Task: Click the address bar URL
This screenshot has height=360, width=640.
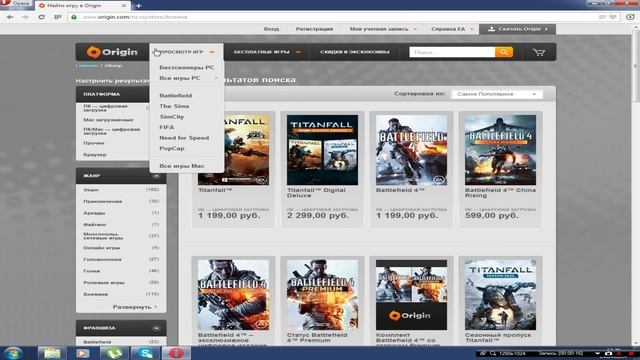Action: click(x=135, y=17)
